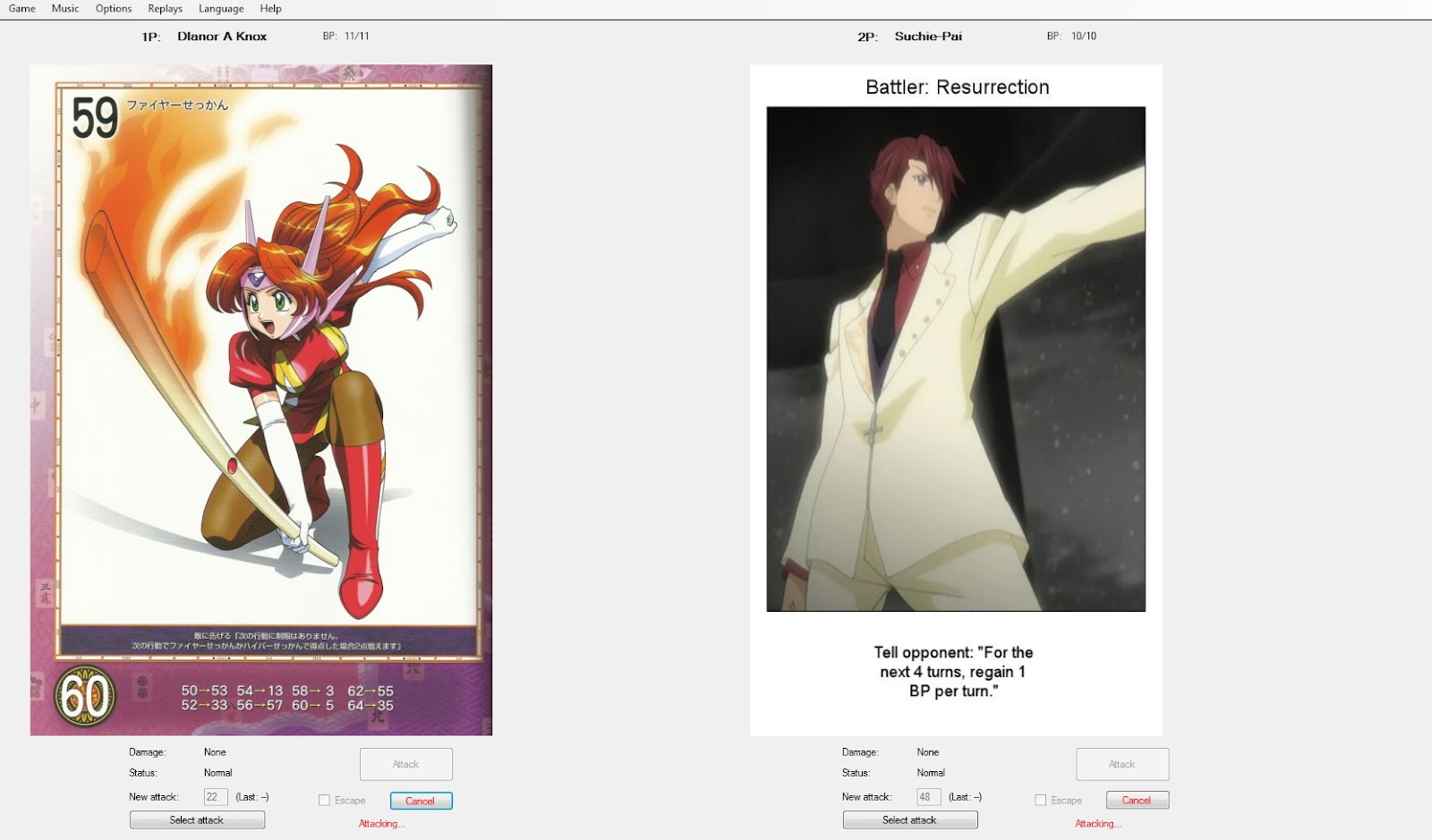This screenshot has height=840, width=1432.
Task: Click player 2's Select attack button
Action: (910, 819)
